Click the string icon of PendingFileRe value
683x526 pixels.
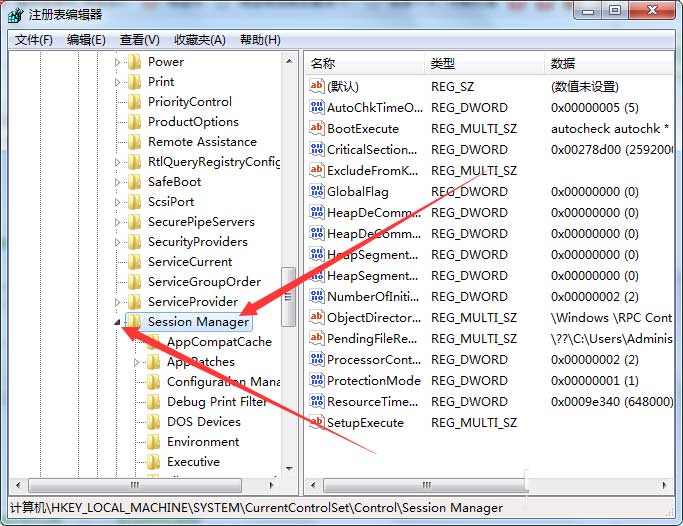point(317,338)
